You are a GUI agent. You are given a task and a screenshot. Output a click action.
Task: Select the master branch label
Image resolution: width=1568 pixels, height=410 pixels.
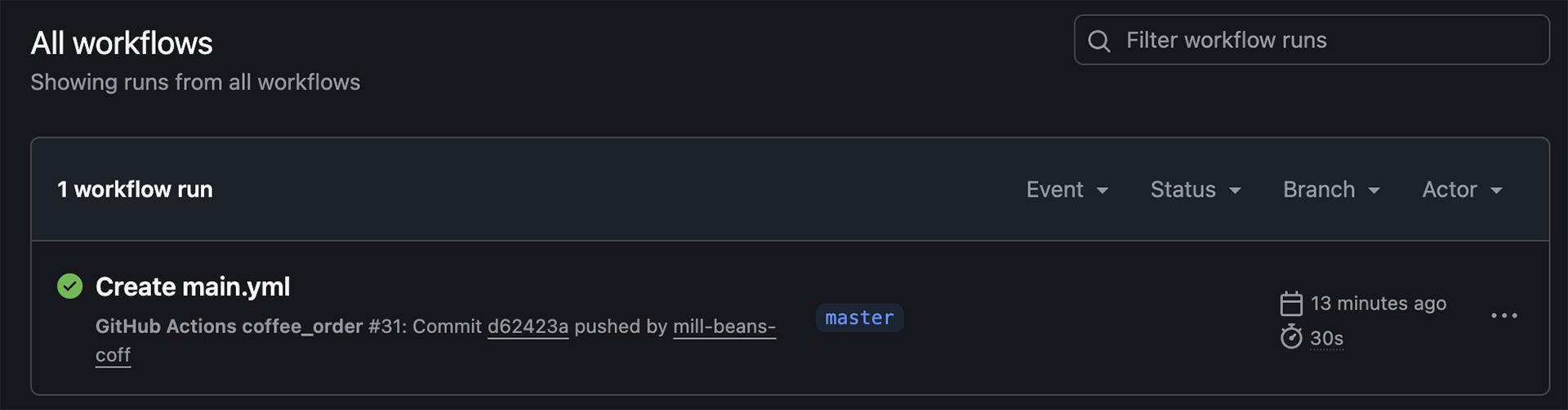[859, 318]
